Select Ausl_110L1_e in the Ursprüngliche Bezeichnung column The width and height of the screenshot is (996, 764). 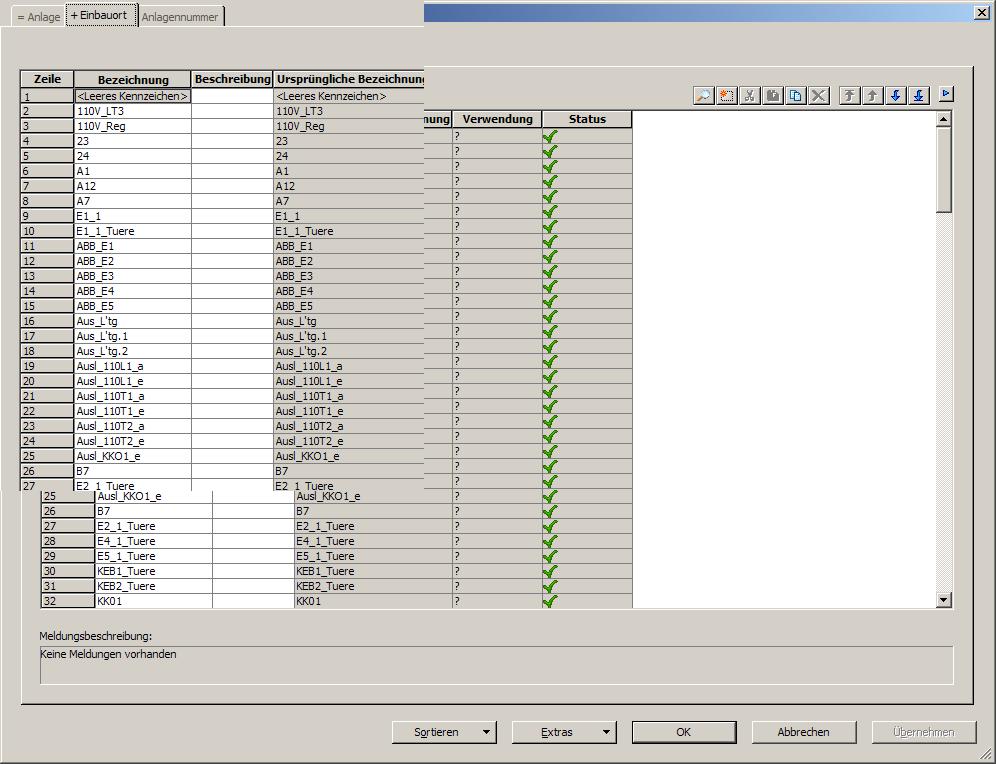point(349,381)
